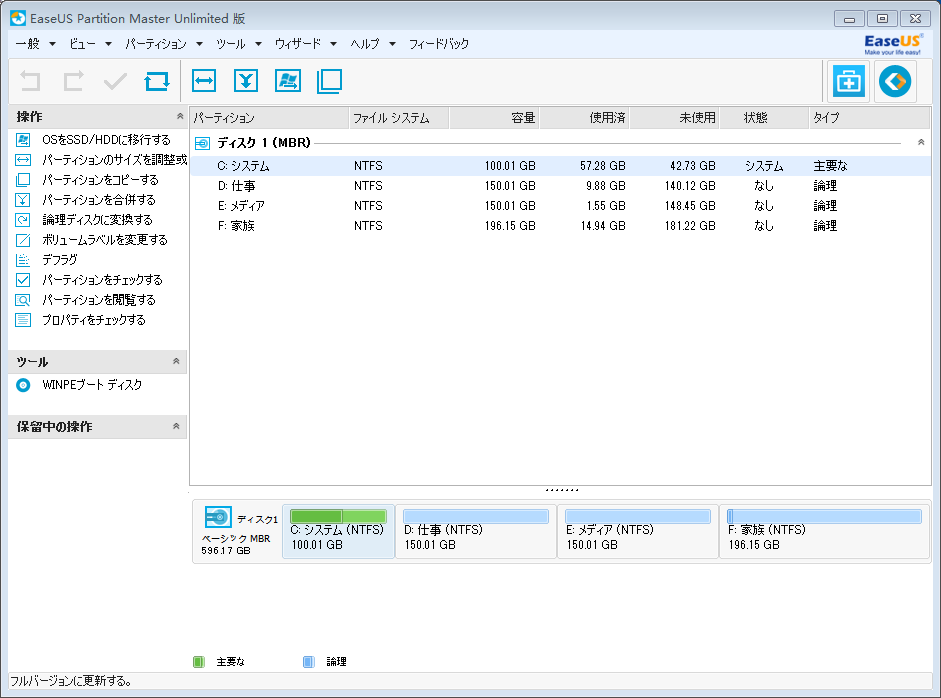Click the フルバージョンに更新する status bar text
Image resolution: width=941 pixels, height=698 pixels.
pos(71,681)
